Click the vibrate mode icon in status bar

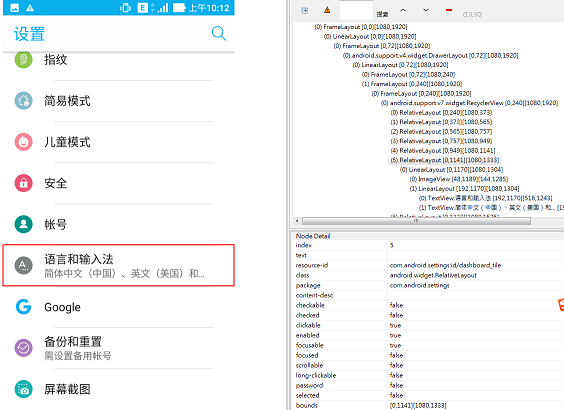[x=125, y=8]
